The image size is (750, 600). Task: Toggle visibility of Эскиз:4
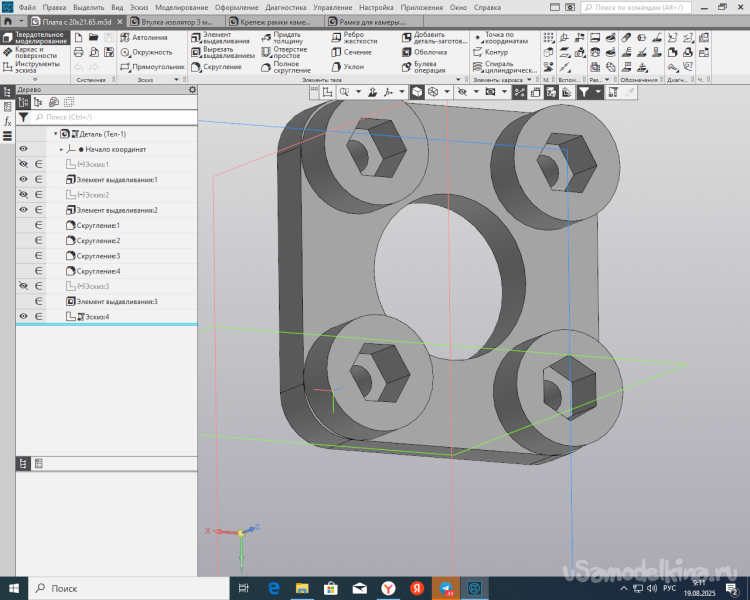[23, 317]
